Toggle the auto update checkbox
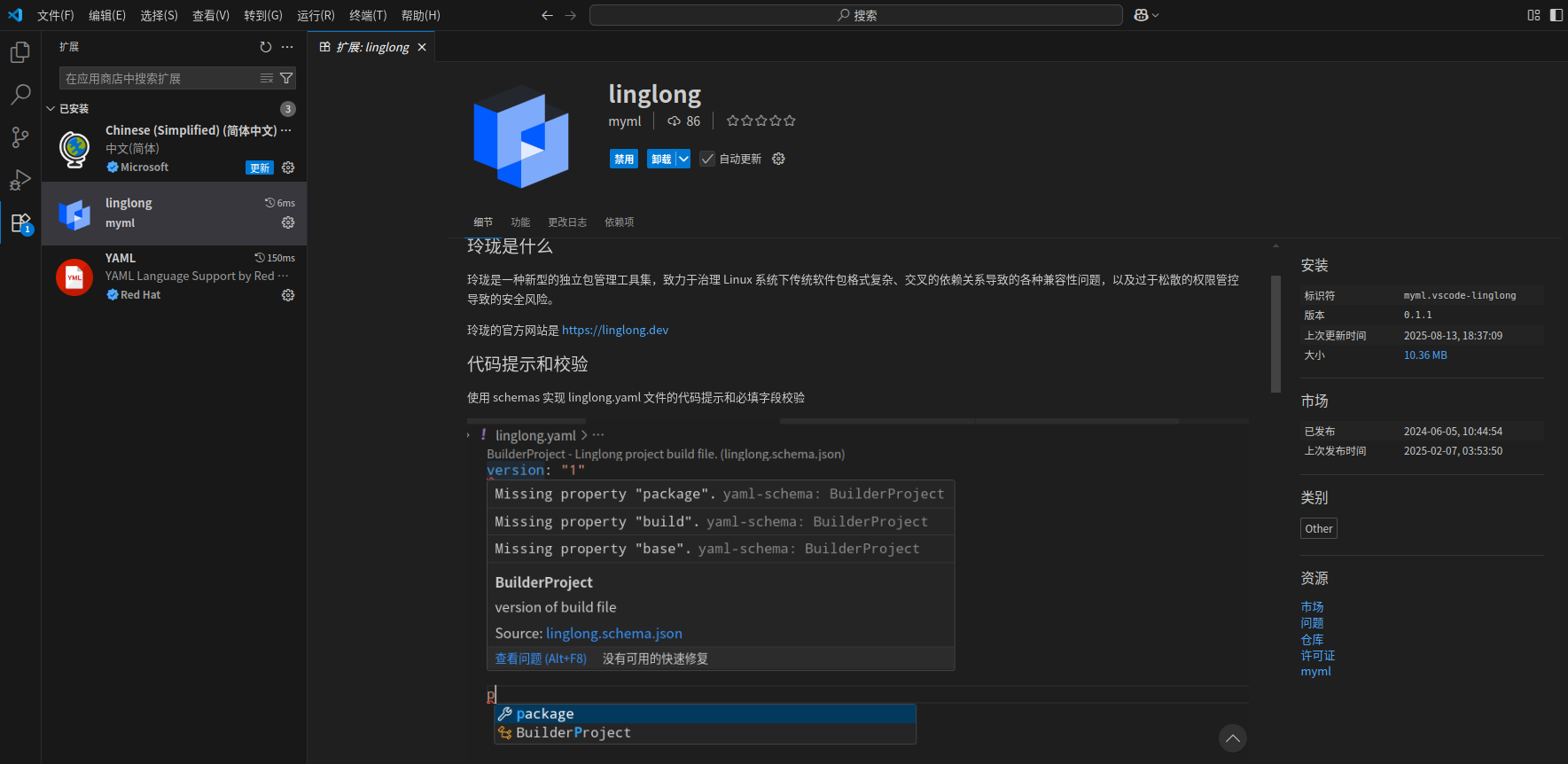1568x764 pixels. 707,159
